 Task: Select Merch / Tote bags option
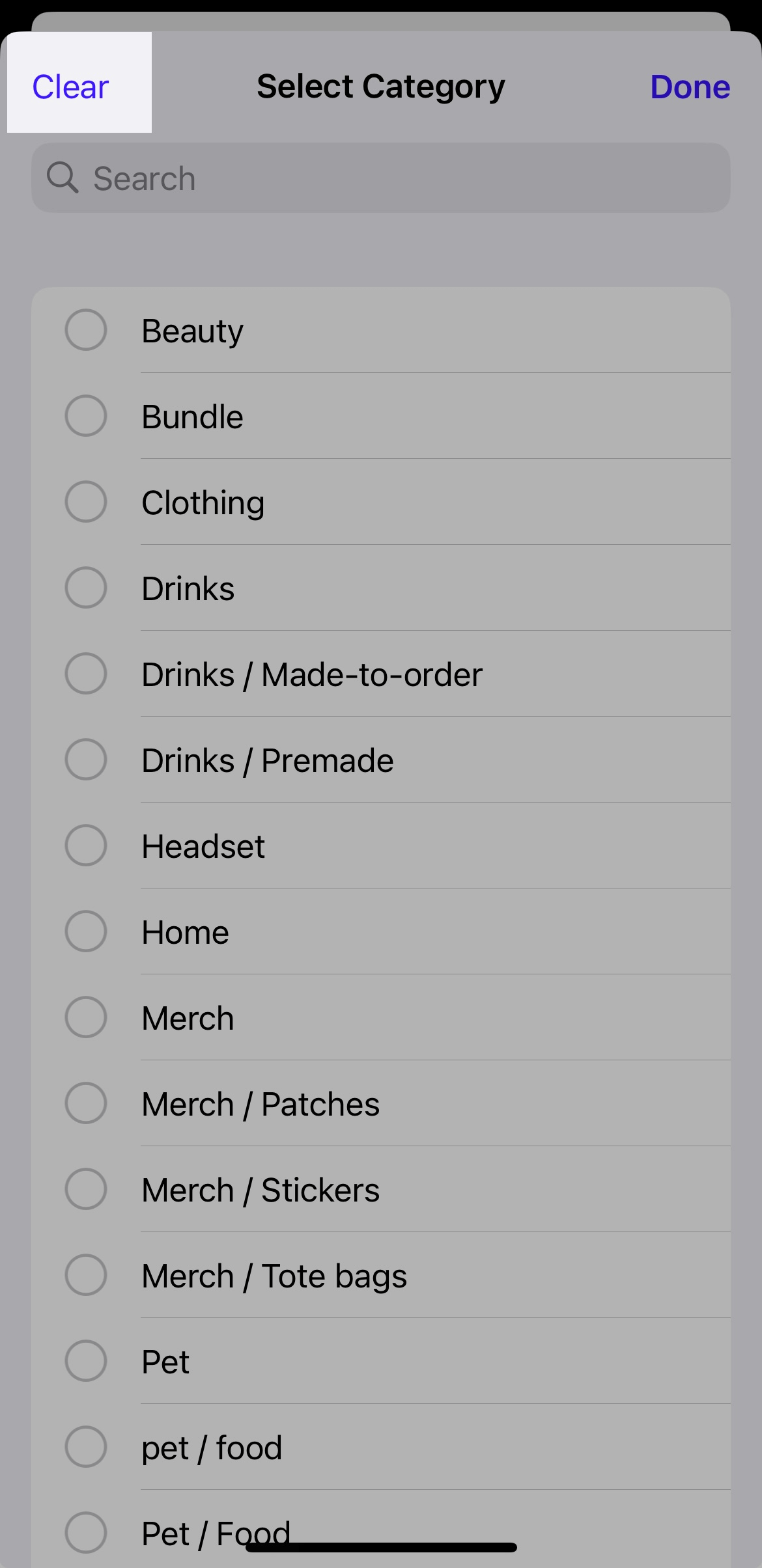pyautogui.click(x=86, y=1275)
